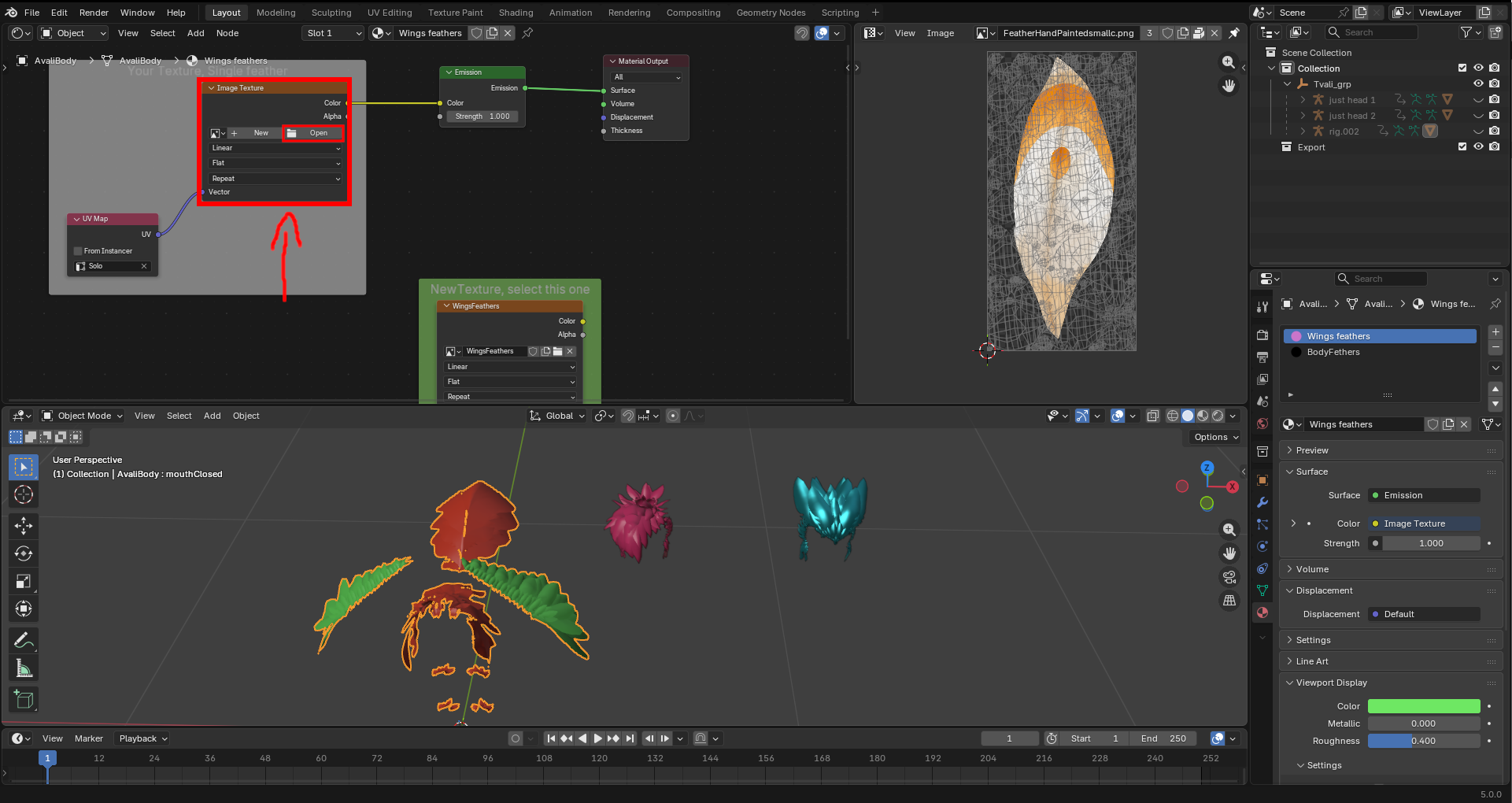Click the Add Cube tool icon
Image resolution: width=1512 pixels, height=803 pixels.
click(x=24, y=699)
